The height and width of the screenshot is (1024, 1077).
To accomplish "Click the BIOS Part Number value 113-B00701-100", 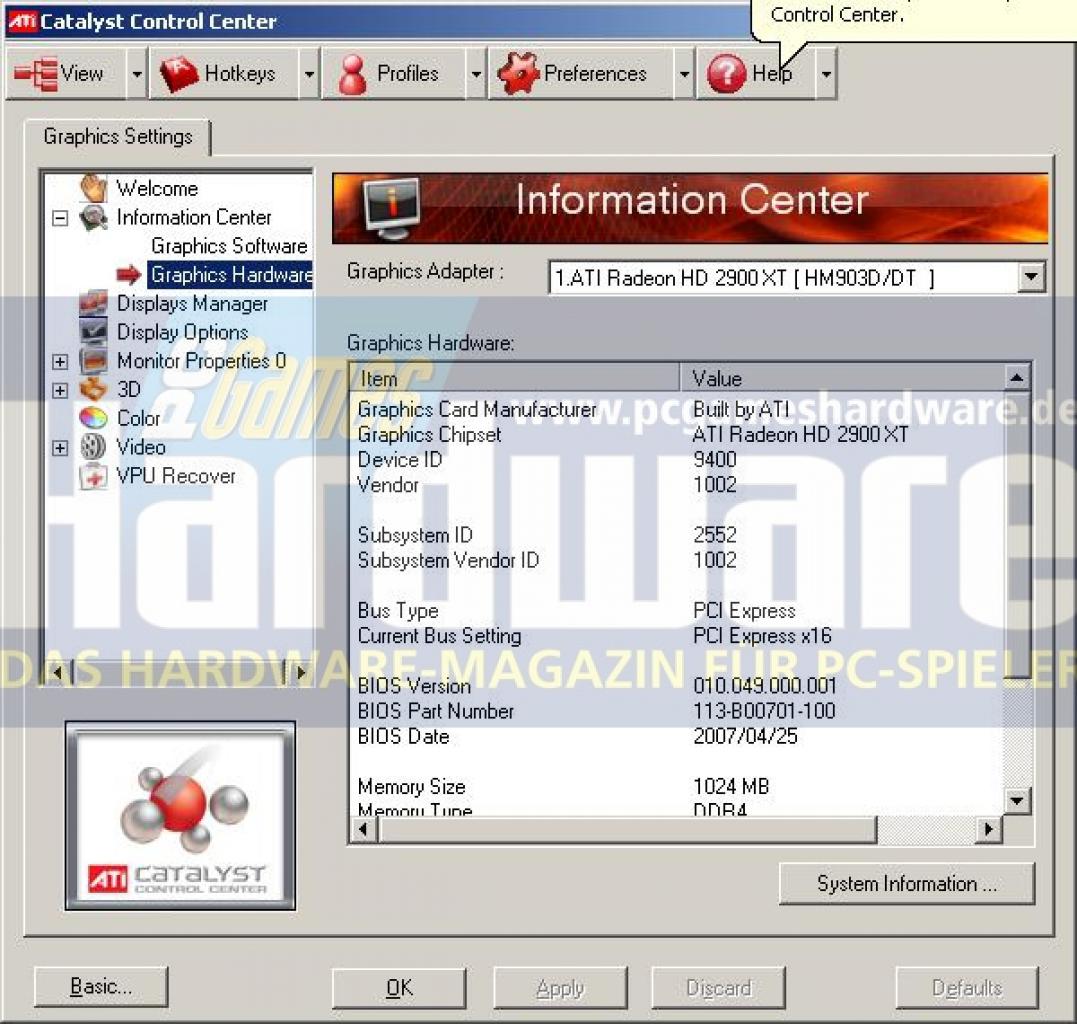I will point(764,711).
